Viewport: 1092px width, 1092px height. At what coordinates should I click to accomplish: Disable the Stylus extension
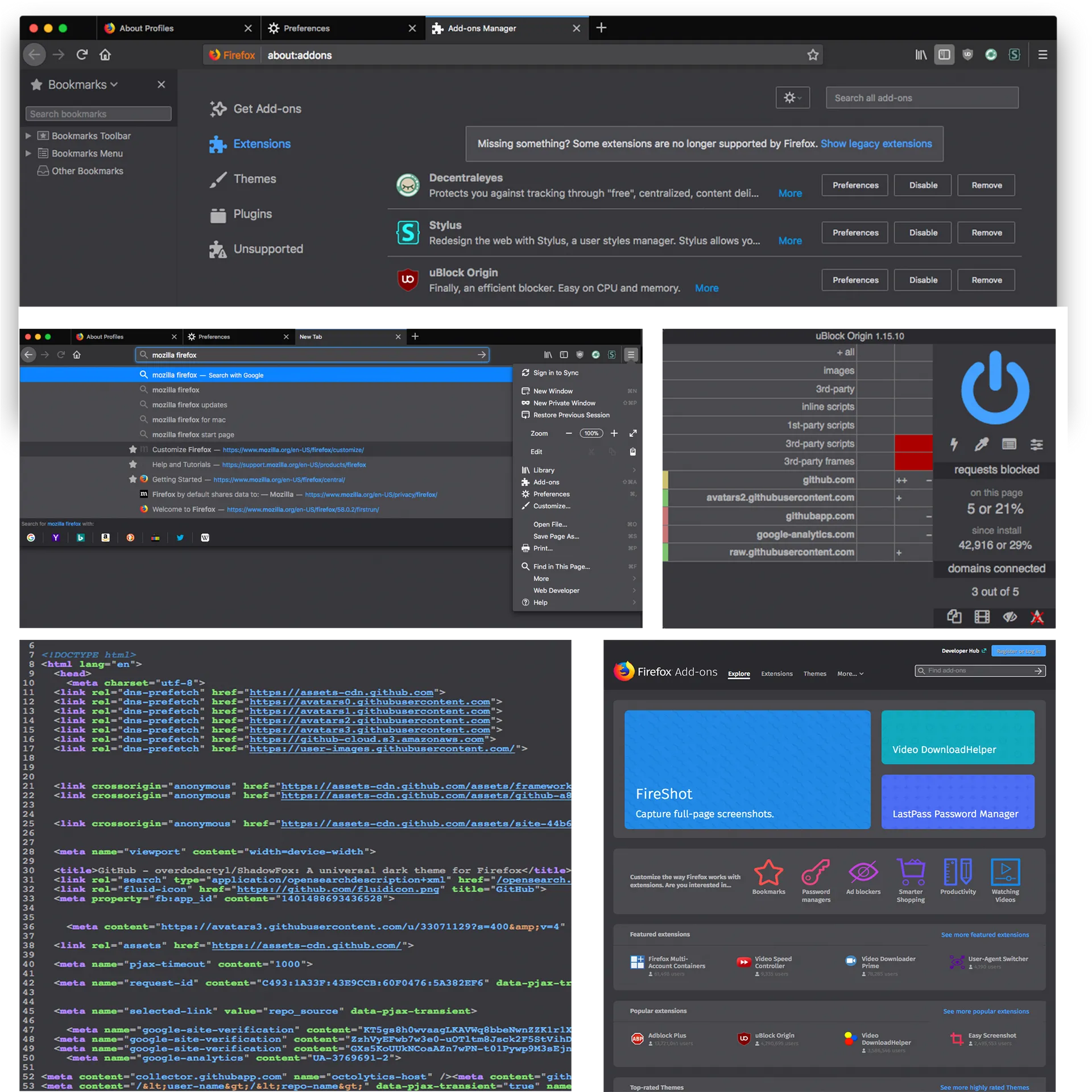(923, 233)
